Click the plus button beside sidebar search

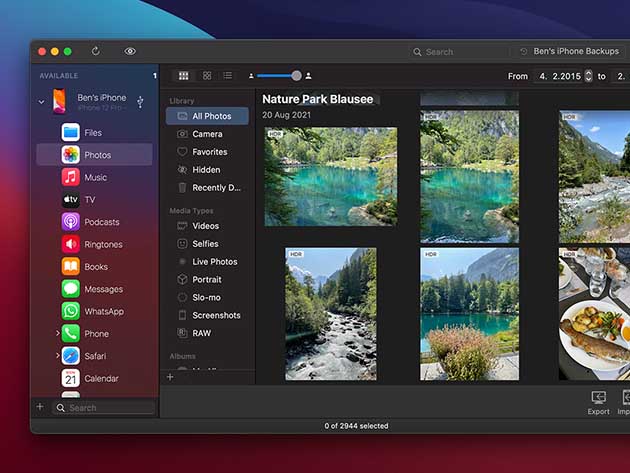point(40,407)
